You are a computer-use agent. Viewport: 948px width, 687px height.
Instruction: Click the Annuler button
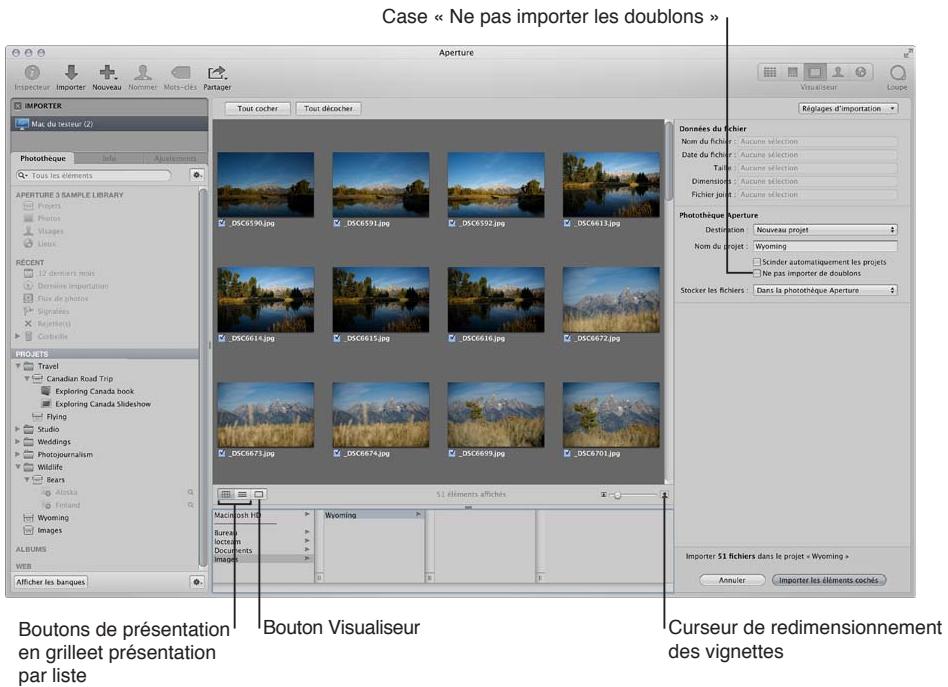coord(732,580)
